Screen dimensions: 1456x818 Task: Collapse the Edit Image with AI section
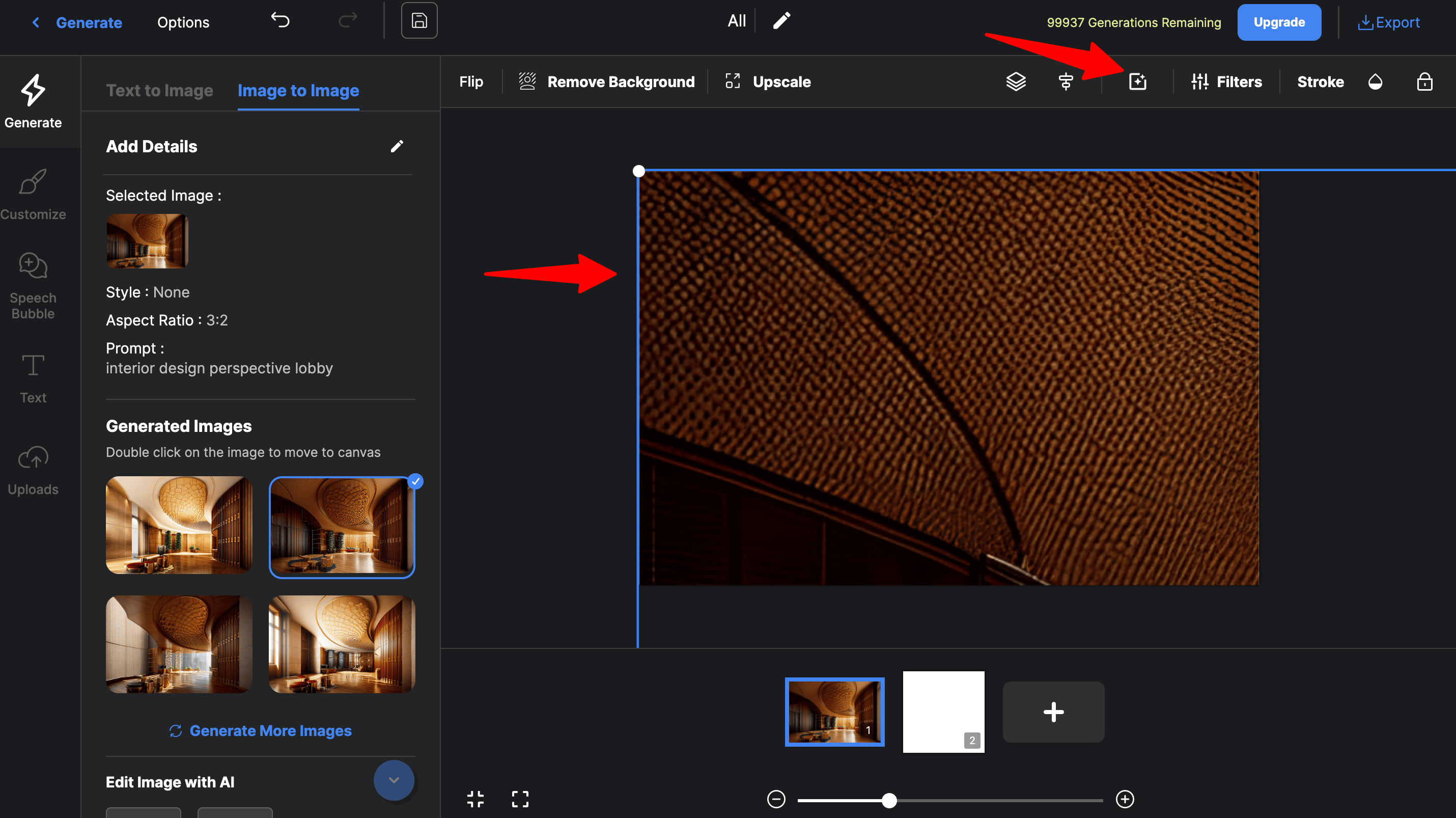pyautogui.click(x=394, y=780)
